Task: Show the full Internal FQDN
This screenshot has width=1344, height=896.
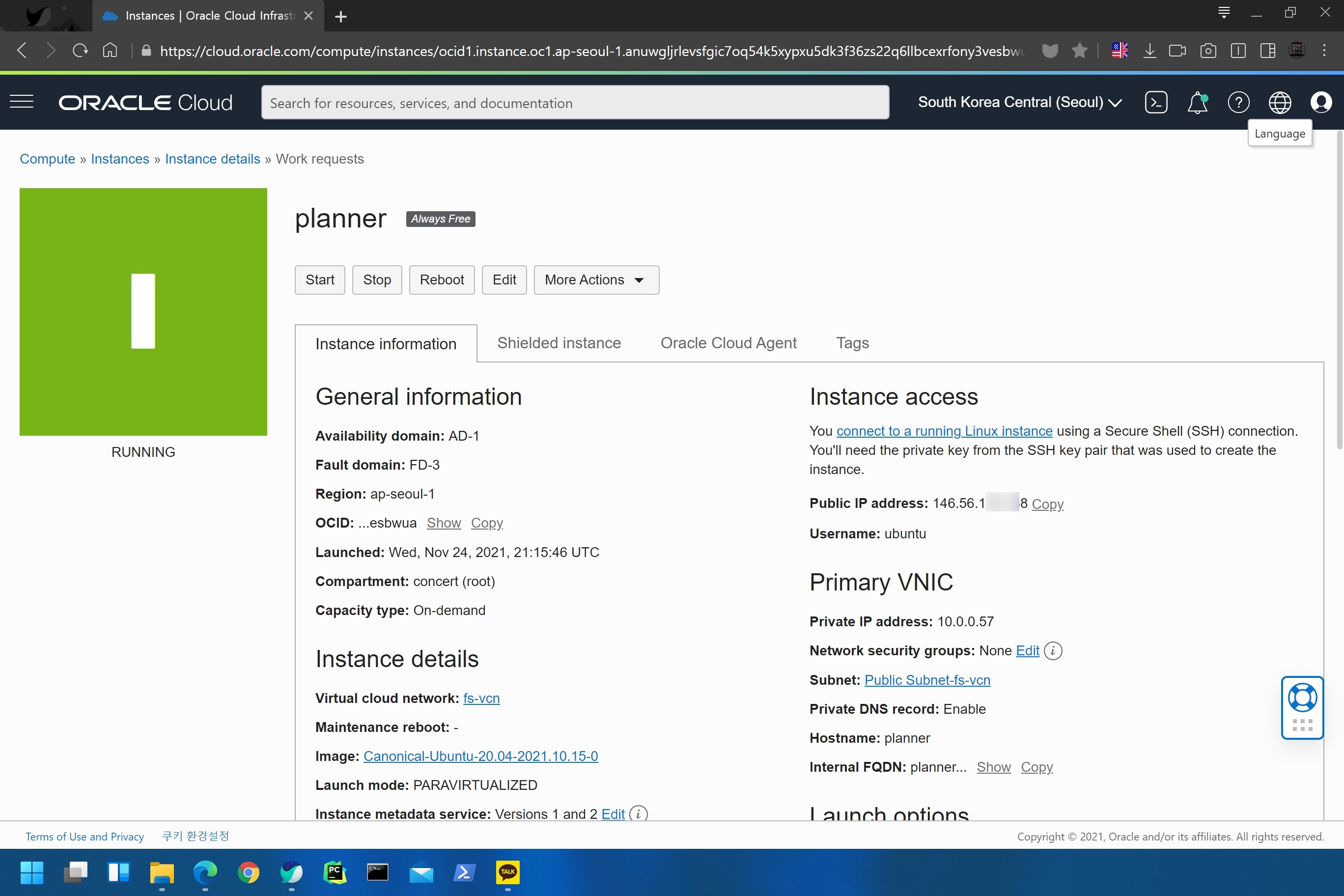Action: click(x=993, y=767)
